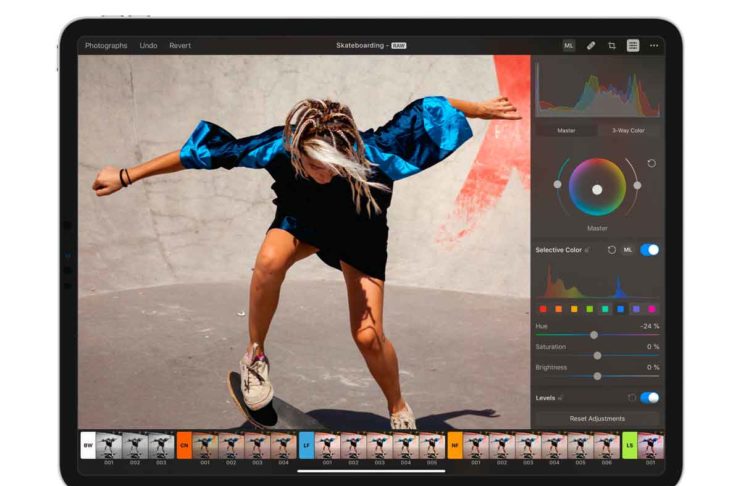Click left arc handle beside color wheel
This screenshot has height=486, width=741.
(x=558, y=184)
